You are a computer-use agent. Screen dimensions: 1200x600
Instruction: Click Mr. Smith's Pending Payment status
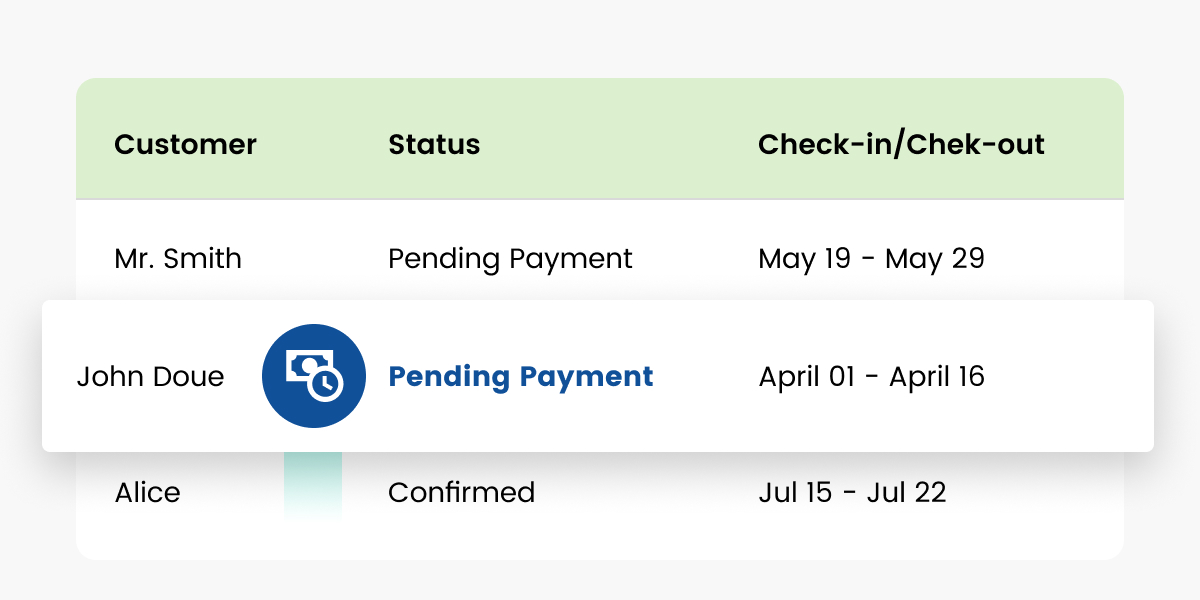(510, 259)
